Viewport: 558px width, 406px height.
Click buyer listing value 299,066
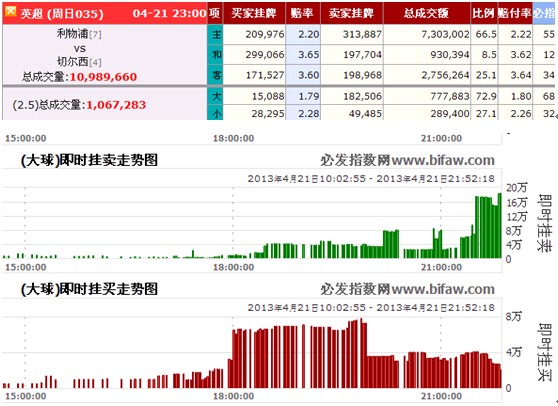click(x=265, y=55)
